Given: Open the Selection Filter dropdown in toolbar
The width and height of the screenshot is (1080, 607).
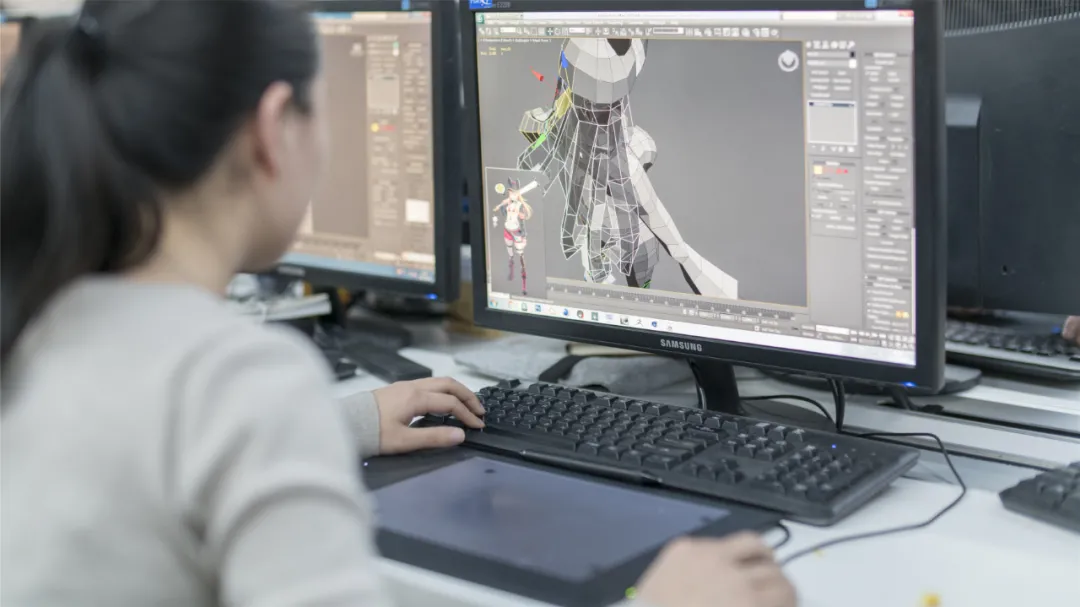Looking at the screenshot, I should [508, 31].
